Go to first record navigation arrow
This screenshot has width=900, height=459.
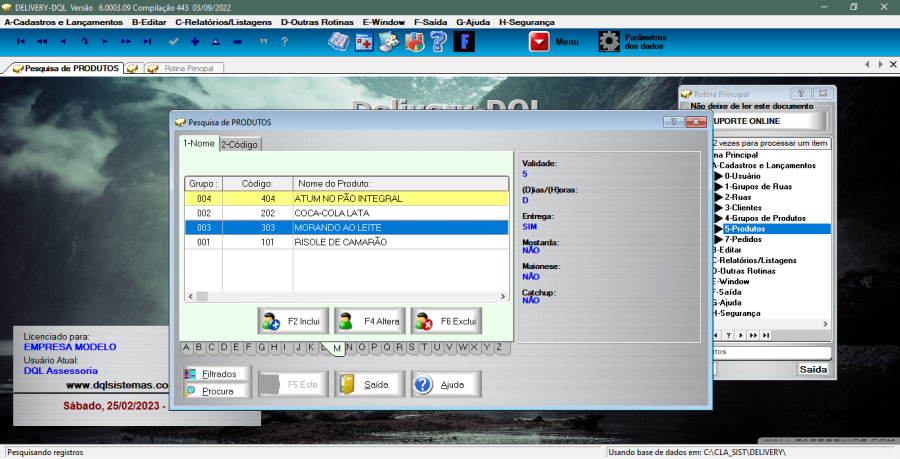(x=21, y=42)
